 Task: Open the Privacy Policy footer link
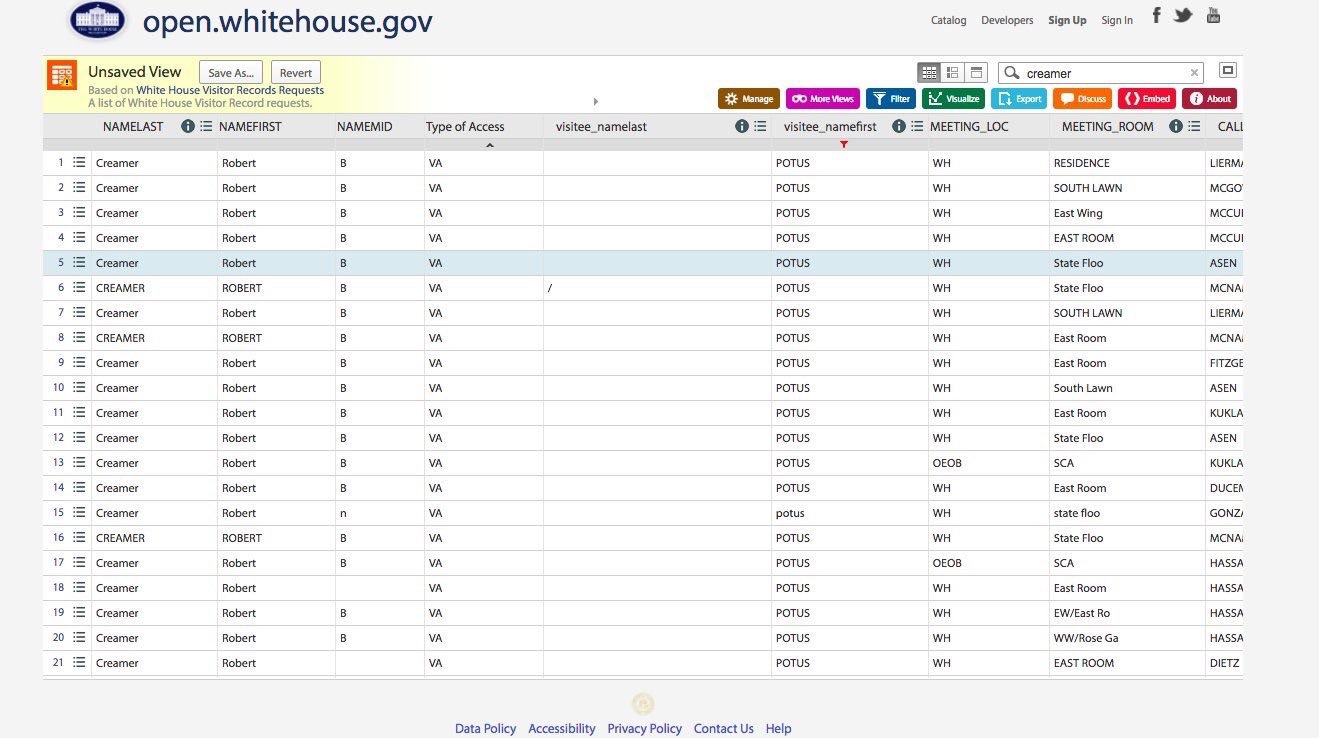tap(645, 728)
